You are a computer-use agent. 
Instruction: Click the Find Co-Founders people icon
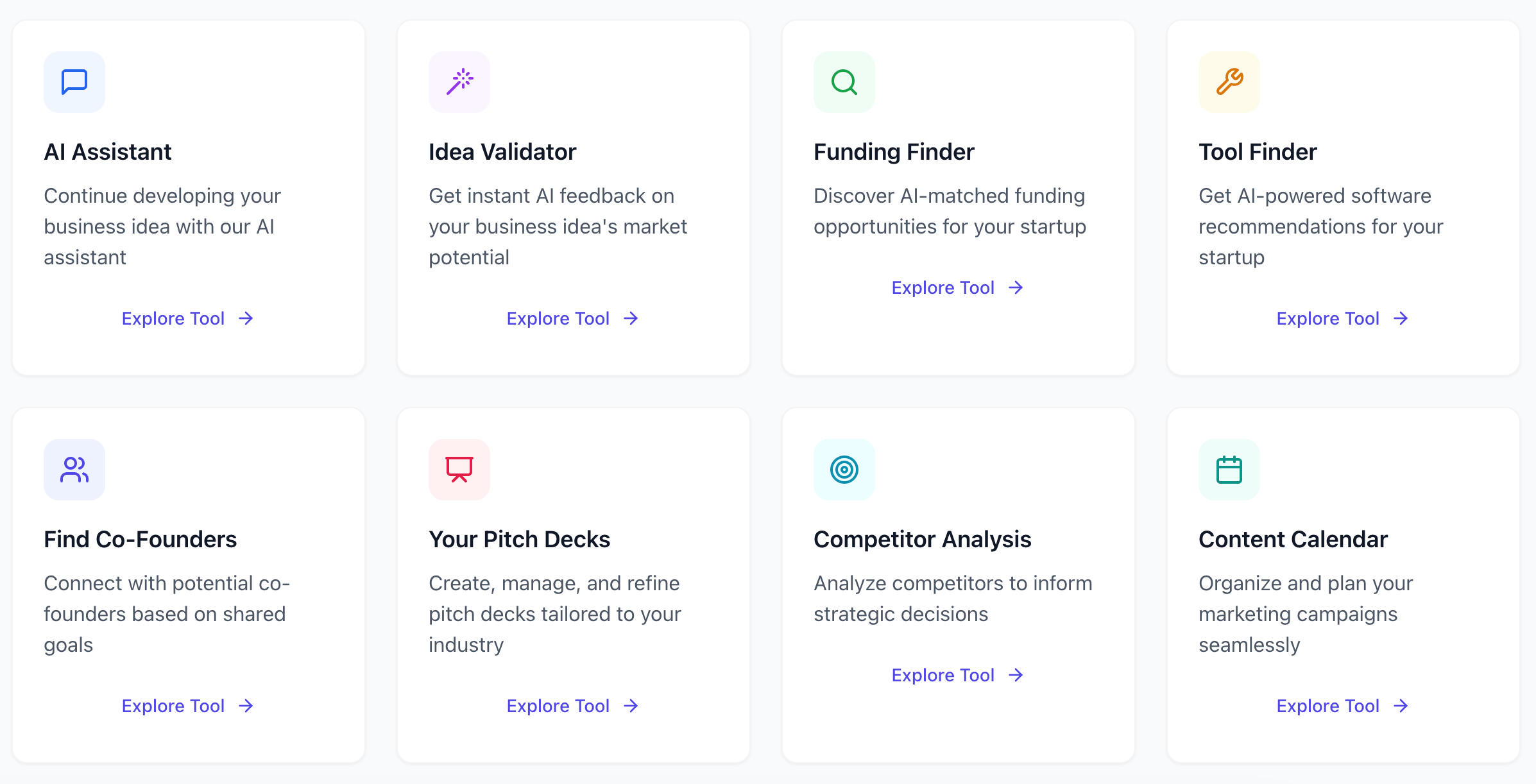pyautogui.click(x=74, y=470)
